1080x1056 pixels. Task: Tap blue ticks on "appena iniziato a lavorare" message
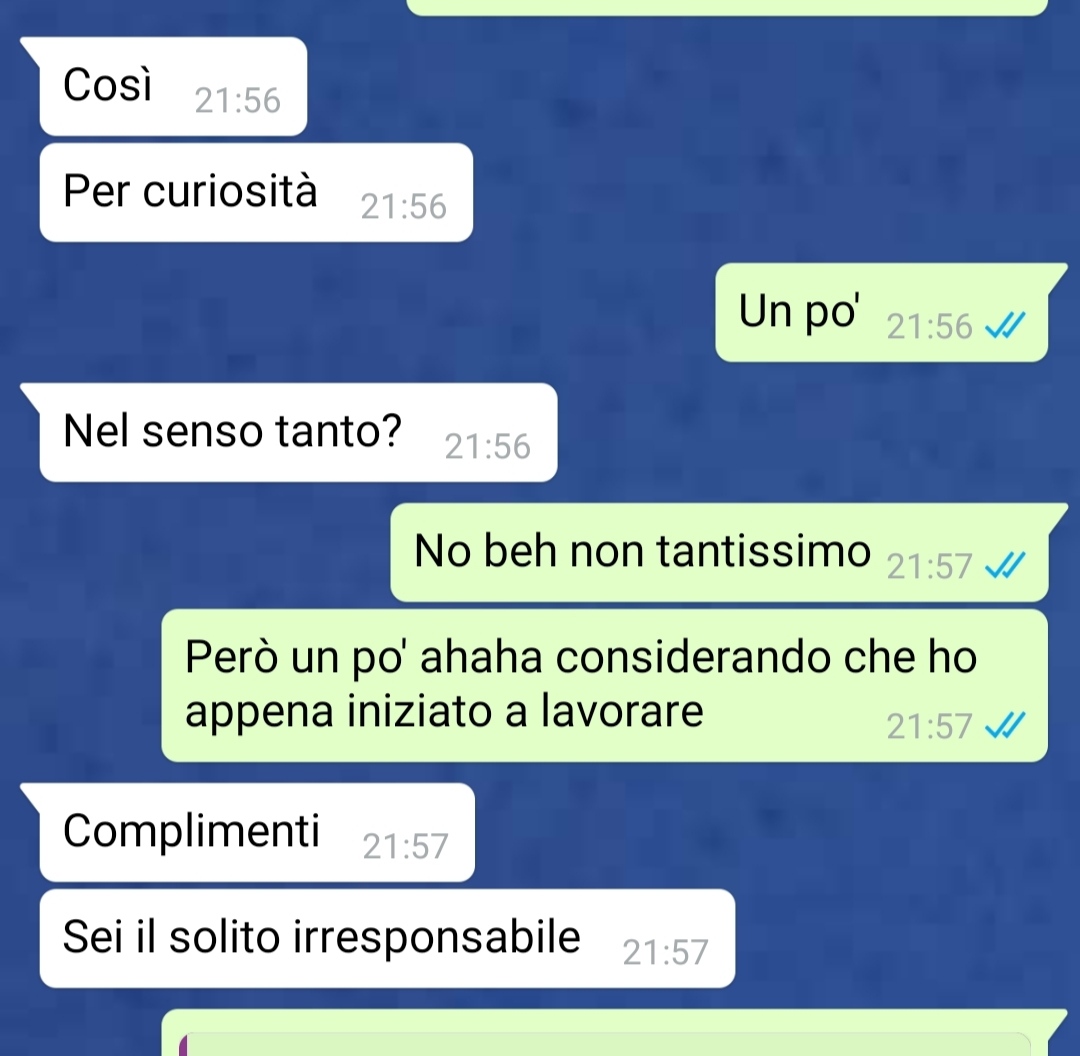point(1006,726)
